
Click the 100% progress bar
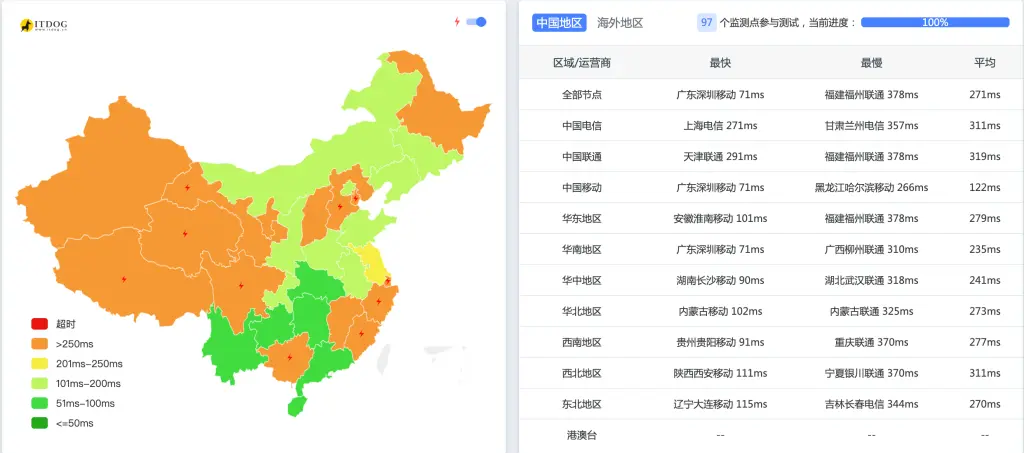pyautogui.click(x=935, y=22)
